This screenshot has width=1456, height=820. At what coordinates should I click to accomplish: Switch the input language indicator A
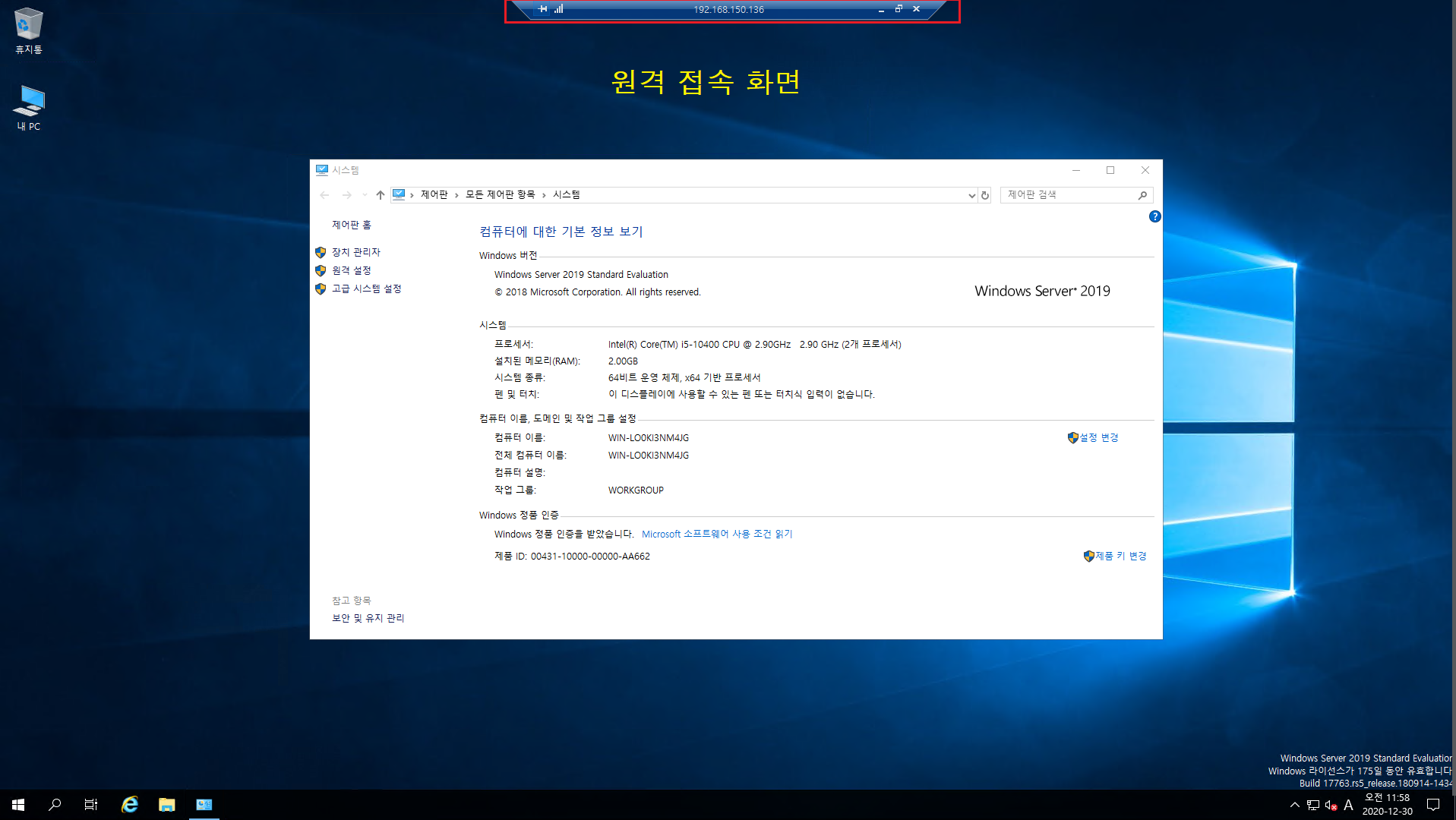pyautogui.click(x=1348, y=805)
